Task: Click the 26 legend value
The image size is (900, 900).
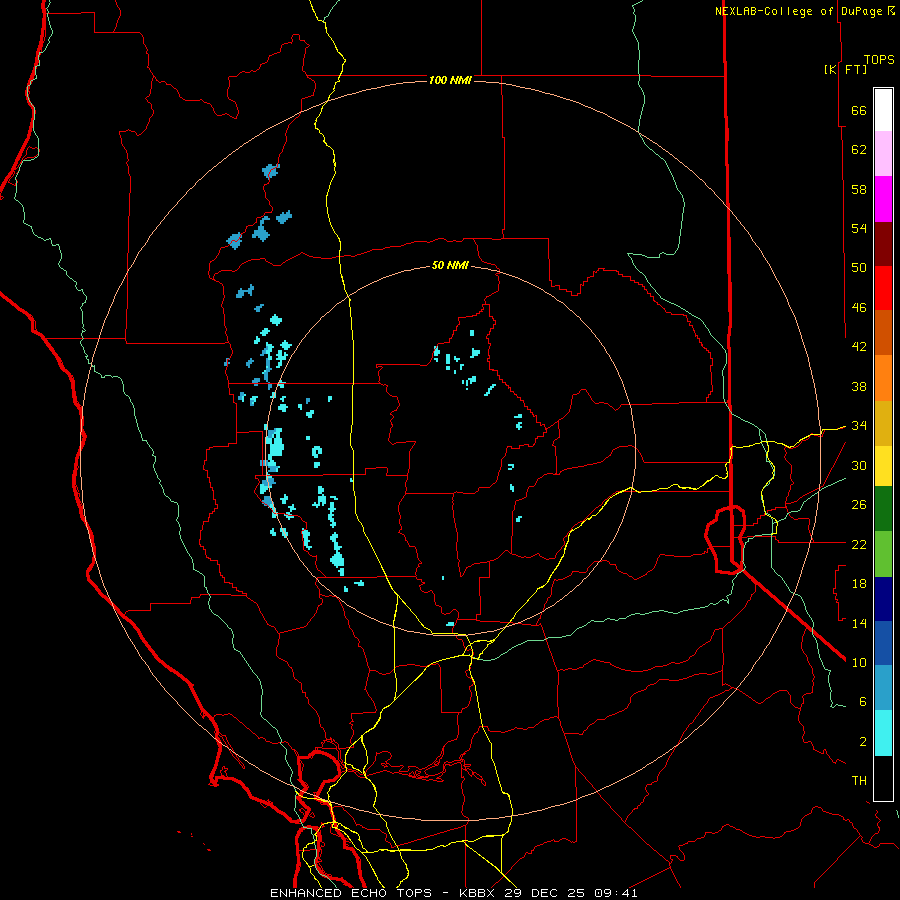Action: 859,505
